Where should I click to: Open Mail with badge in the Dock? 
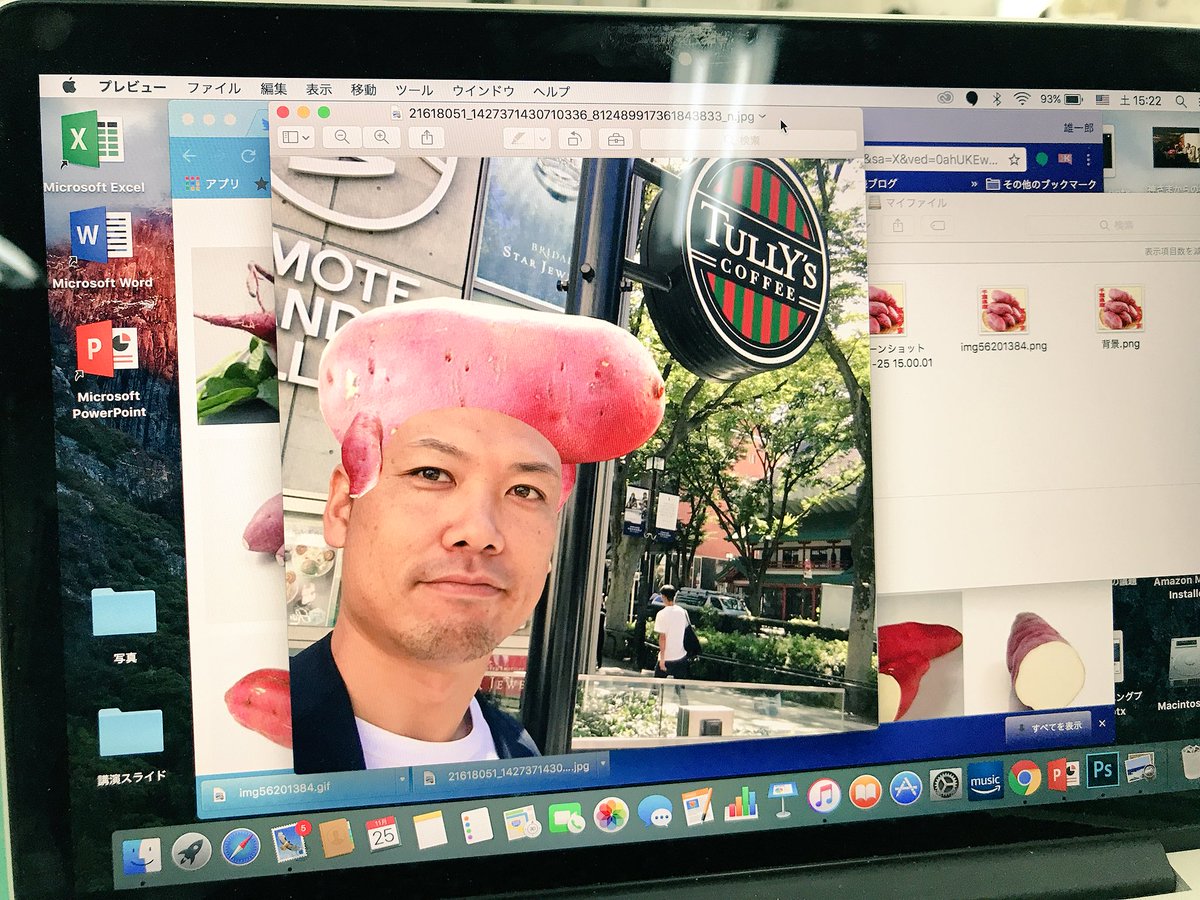pos(289,842)
